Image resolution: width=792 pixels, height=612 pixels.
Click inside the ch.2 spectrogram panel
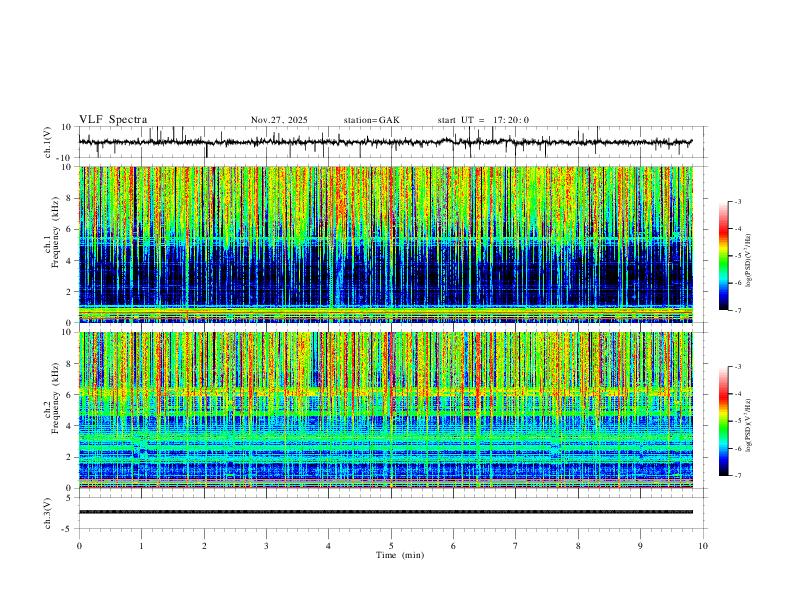(x=385, y=410)
